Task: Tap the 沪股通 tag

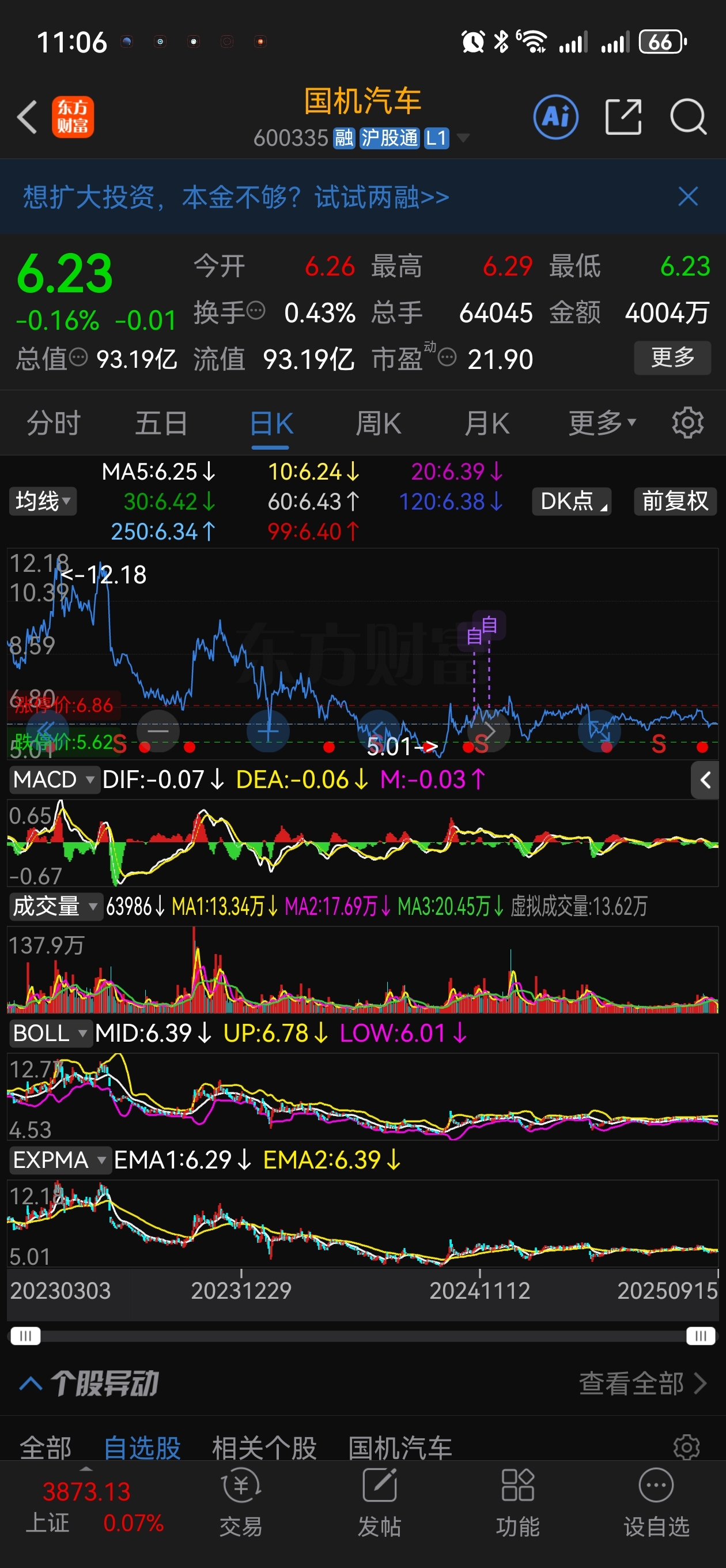Action: (x=389, y=138)
